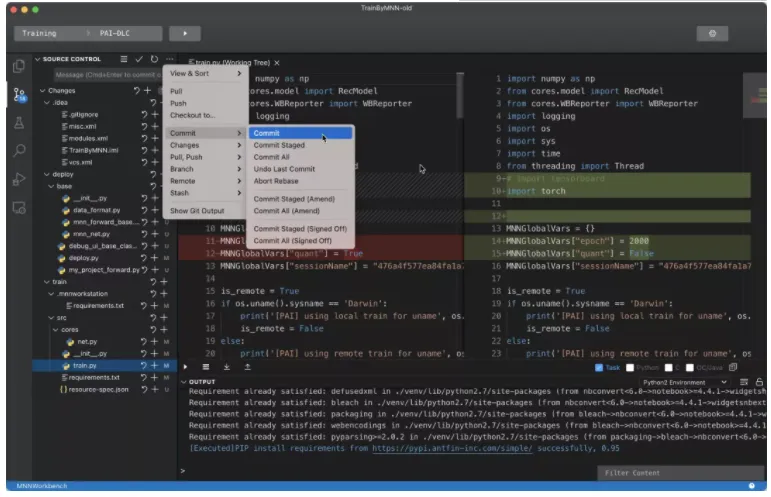The height and width of the screenshot is (497, 771).
Task: Discard changes for TrainByMNN.iml
Action: (x=144, y=150)
